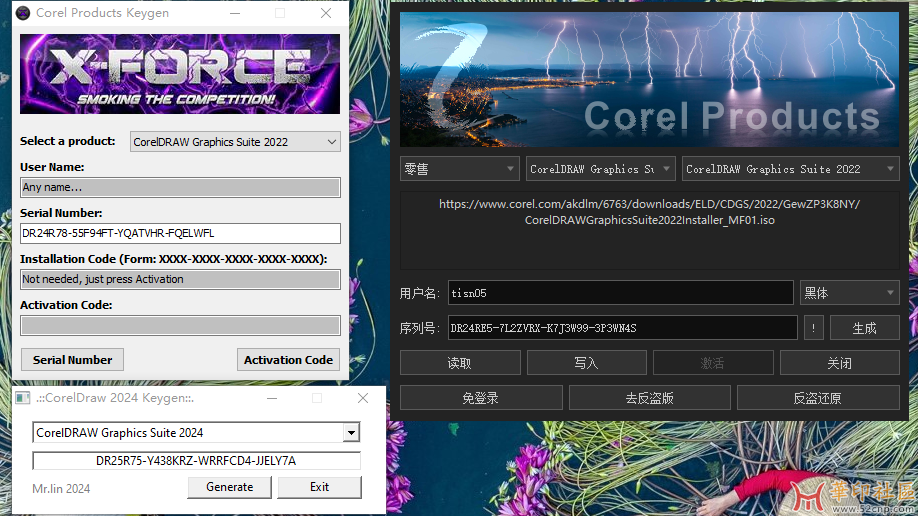Open the CorelDRAW Graphics Suite 2022 version dropdown in dark window

point(790,169)
